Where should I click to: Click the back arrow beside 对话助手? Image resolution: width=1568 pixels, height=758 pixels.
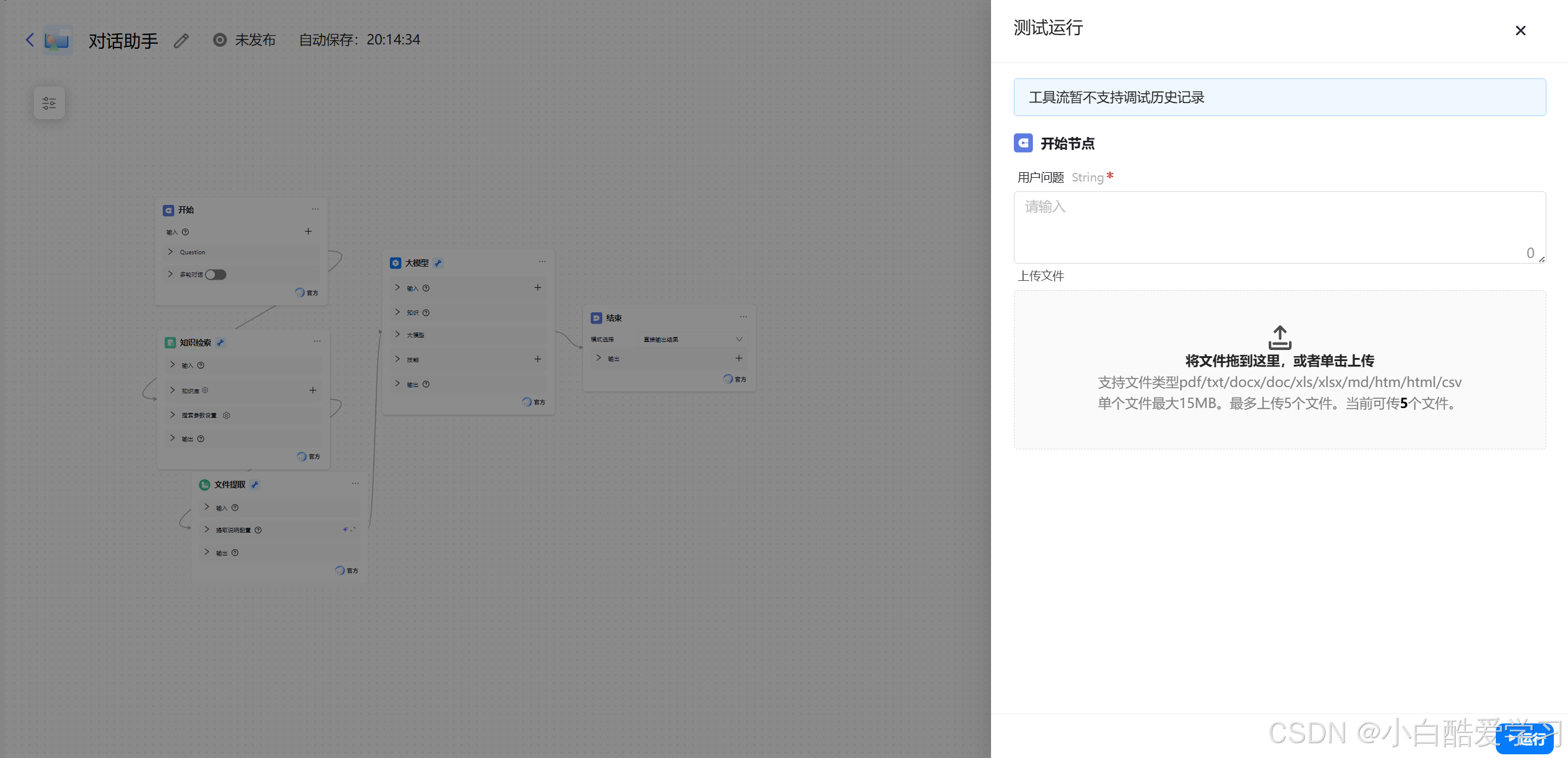(x=29, y=40)
